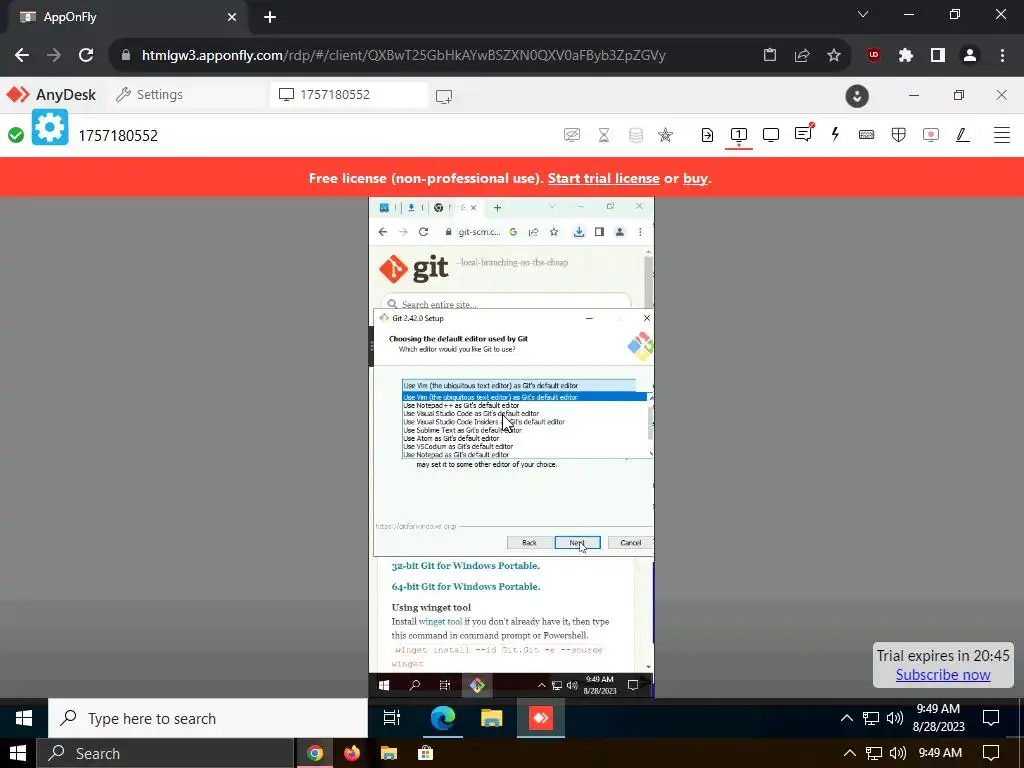The image size is (1024, 768).
Task: Open the outer Chrome three-dot menu
Action: (1002, 56)
